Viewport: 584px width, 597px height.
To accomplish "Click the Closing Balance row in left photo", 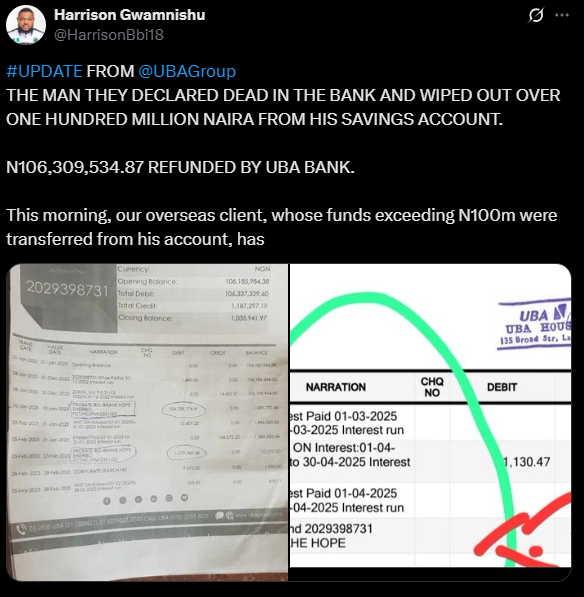I will tap(193, 318).
